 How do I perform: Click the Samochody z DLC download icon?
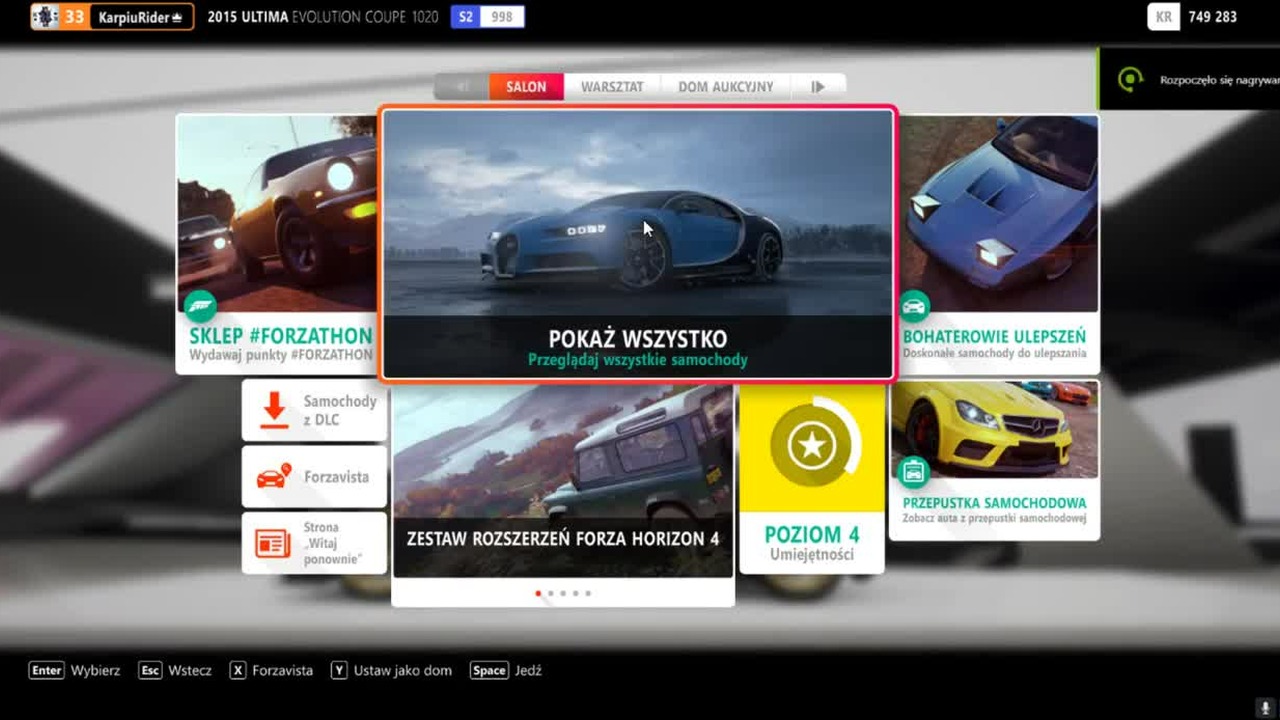tap(273, 410)
